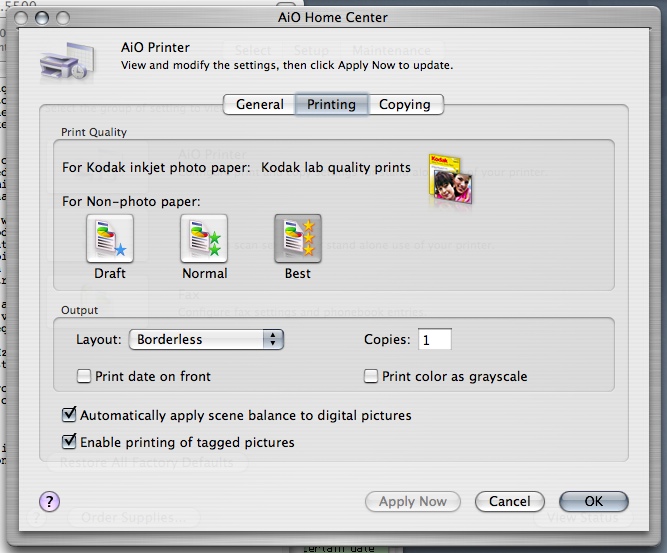Click the Apply Now button
This screenshot has height=553, width=667.
click(413, 501)
